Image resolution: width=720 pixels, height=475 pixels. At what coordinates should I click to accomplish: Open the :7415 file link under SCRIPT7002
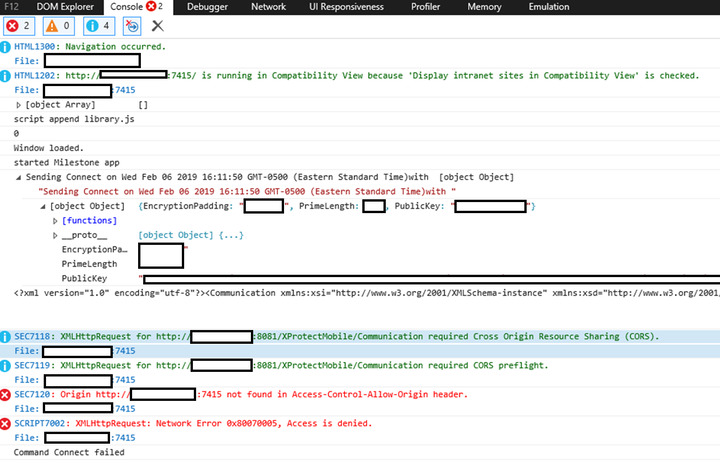tap(124, 438)
